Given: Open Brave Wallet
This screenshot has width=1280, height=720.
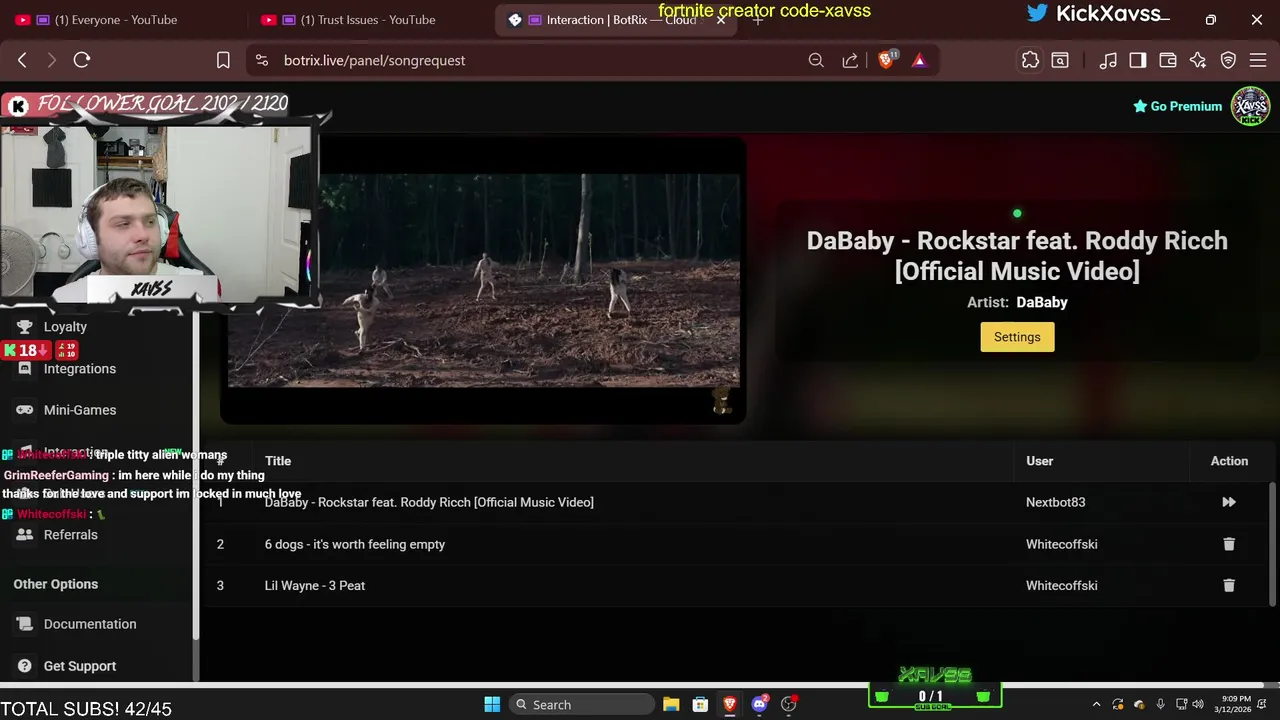Looking at the screenshot, I should pyautogui.click(x=1168, y=60).
